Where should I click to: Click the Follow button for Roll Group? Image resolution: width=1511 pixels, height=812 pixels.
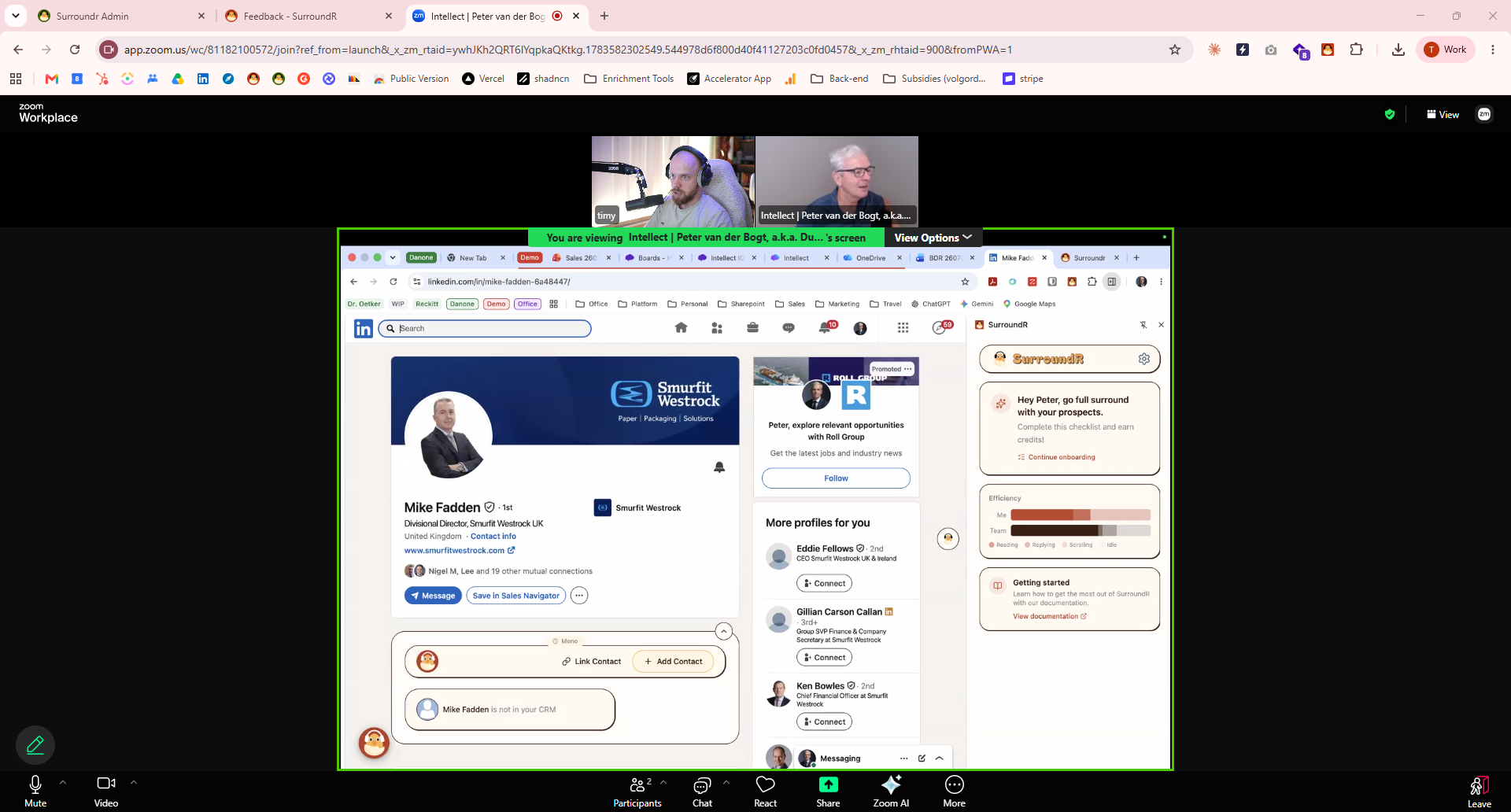[836, 478]
